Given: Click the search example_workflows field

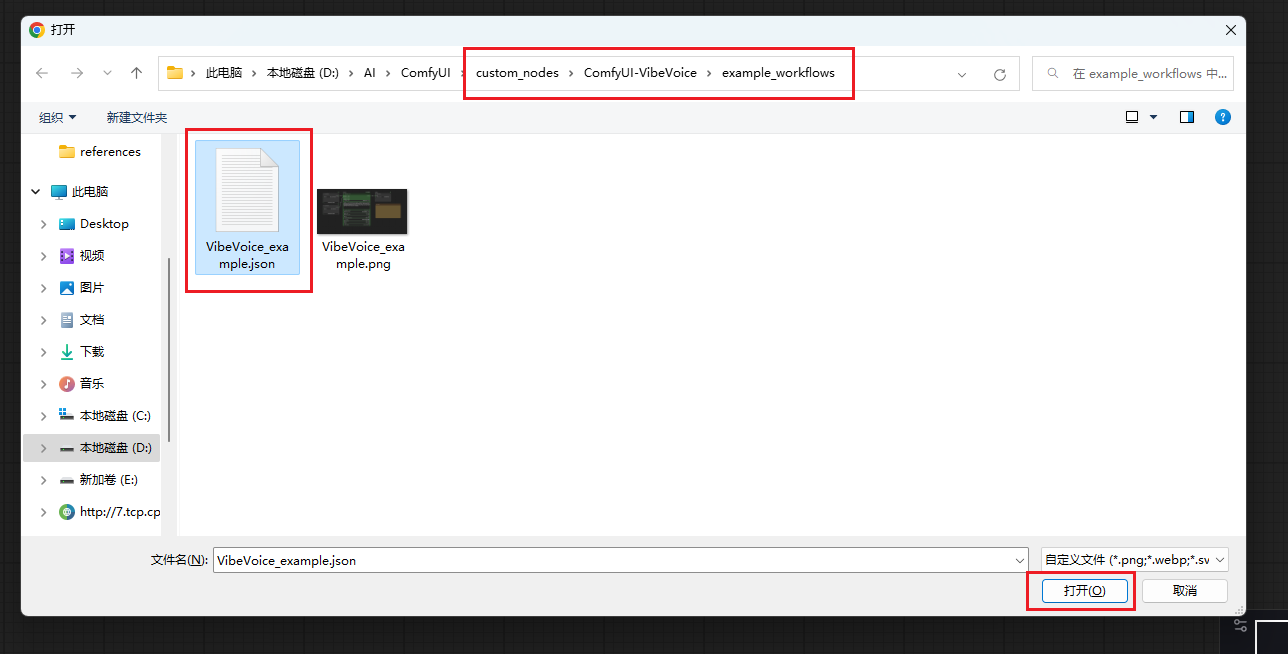Looking at the screenshot, I should [x=1133, y=73].
